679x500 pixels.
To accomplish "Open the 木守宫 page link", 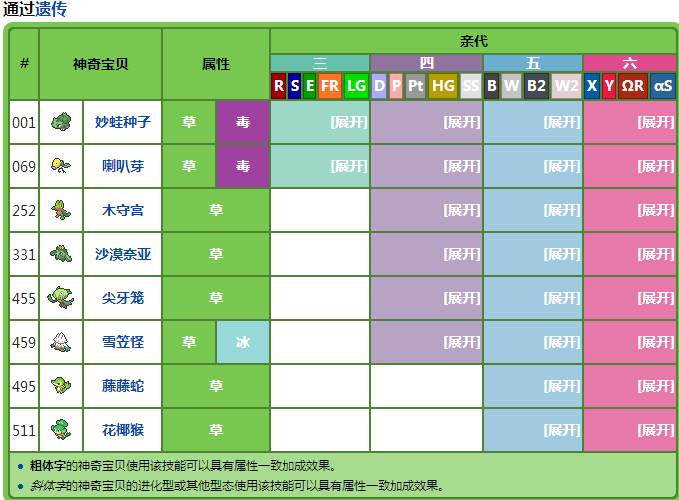I will [123, 210].
